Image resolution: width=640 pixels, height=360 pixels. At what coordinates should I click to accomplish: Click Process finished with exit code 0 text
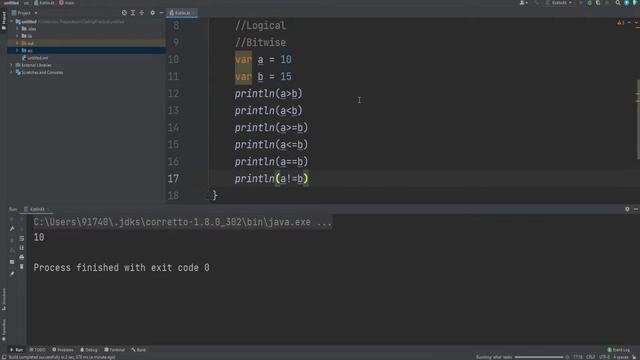pyautogui.click(x=122, y=268)
